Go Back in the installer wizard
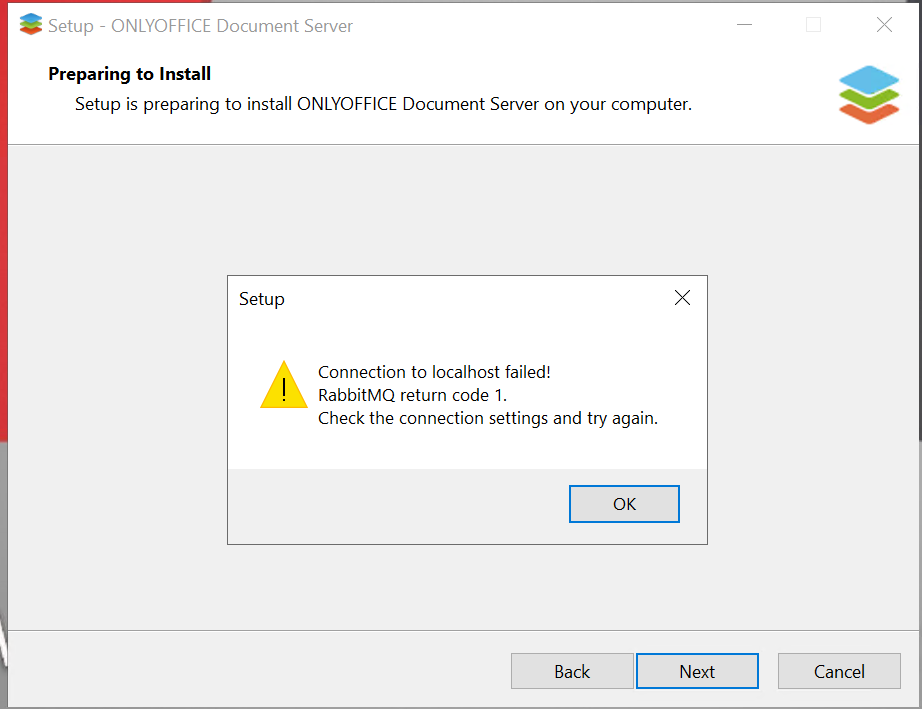This screenshot has width=922, height=709. 572,672
